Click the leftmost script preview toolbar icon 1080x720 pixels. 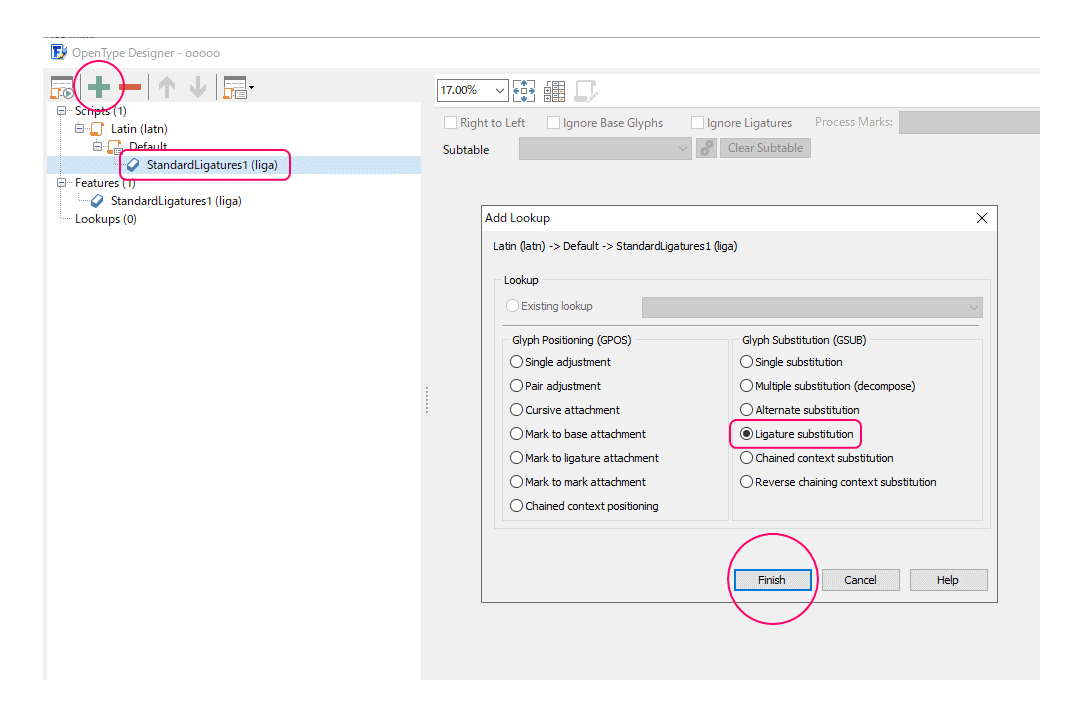[62, 88]
